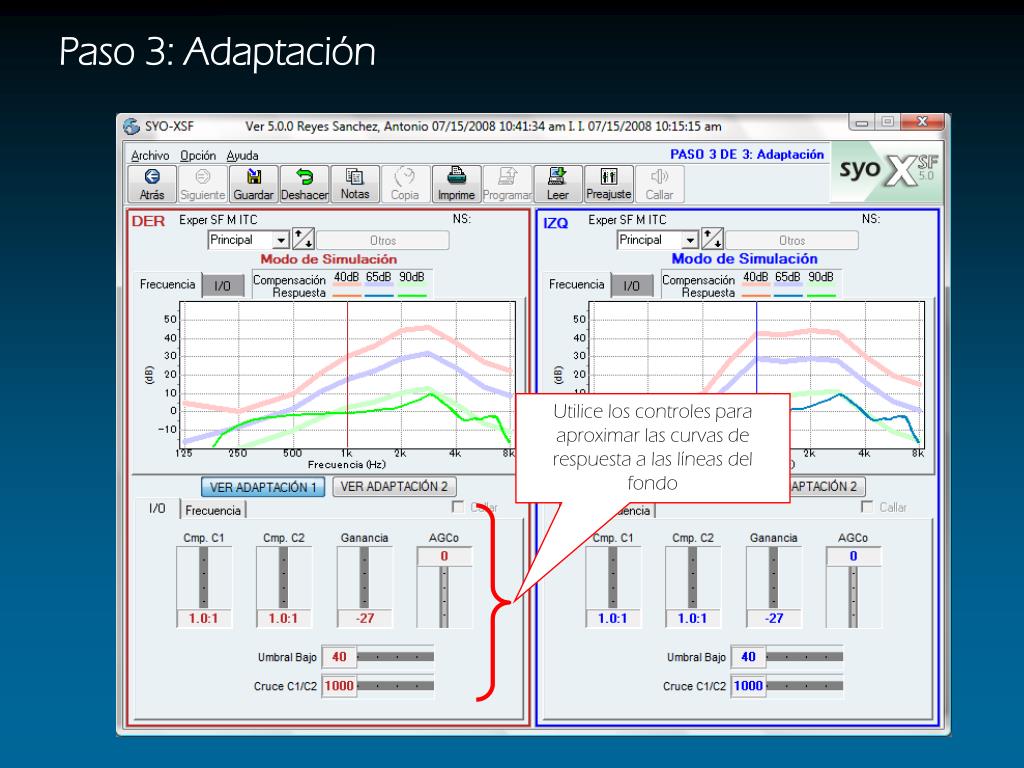Click the Programar toolbar icon

click(507, 184)
